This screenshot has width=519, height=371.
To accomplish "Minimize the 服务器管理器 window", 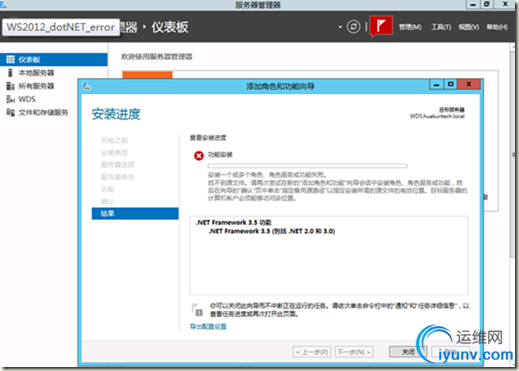I will pos(473,4).
